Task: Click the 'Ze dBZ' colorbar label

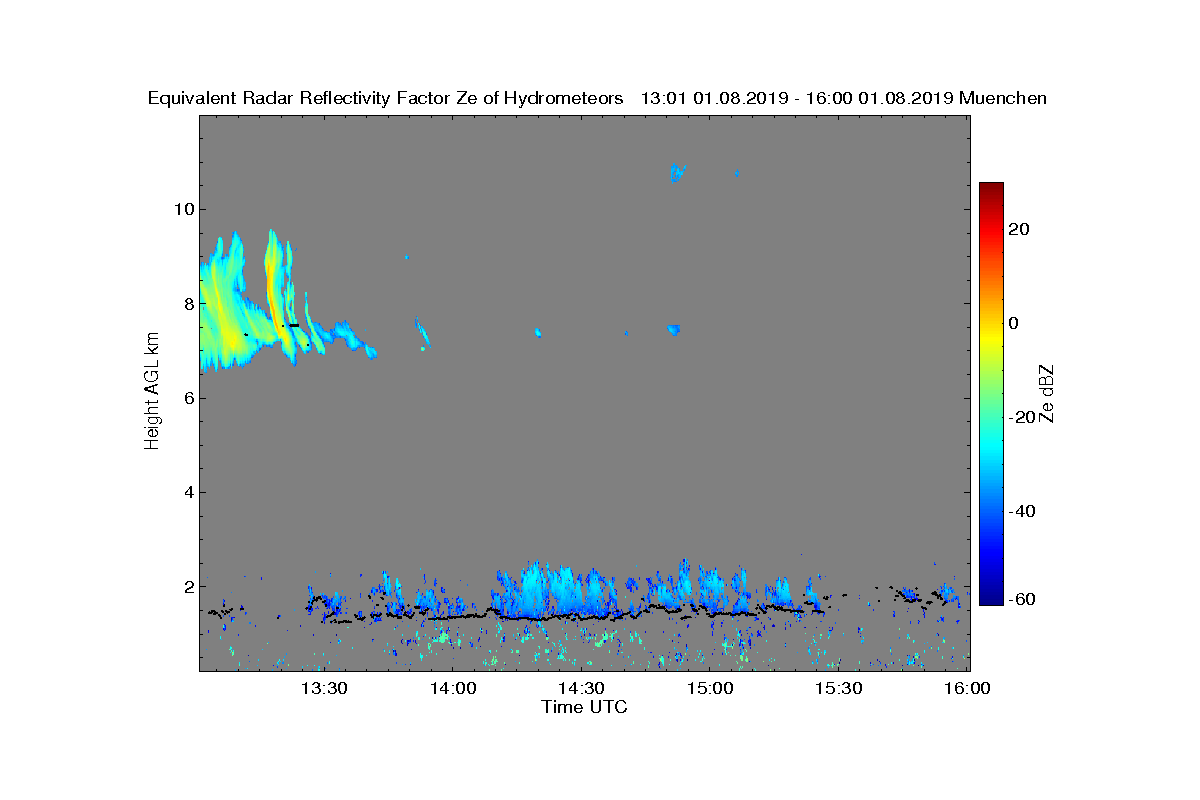Action: pos(1046,394)
